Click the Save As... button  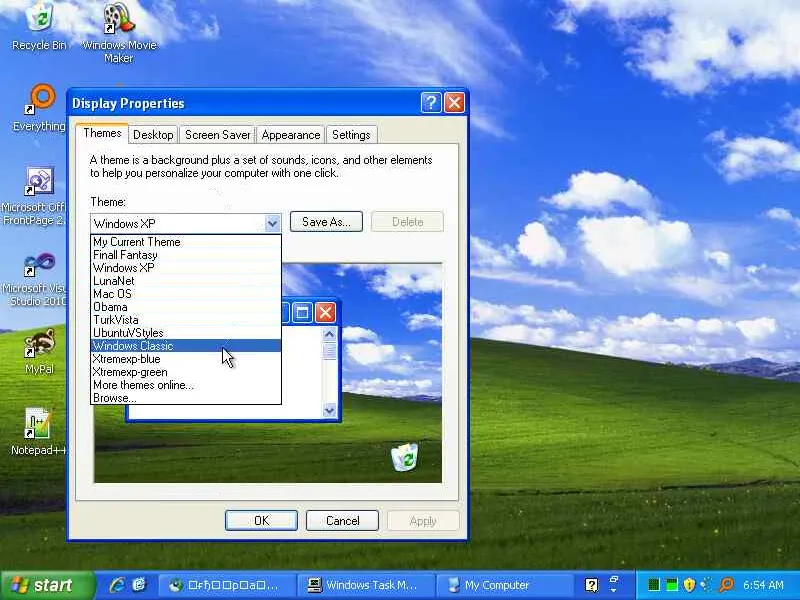pyautogui.click(x=326, y=221)
